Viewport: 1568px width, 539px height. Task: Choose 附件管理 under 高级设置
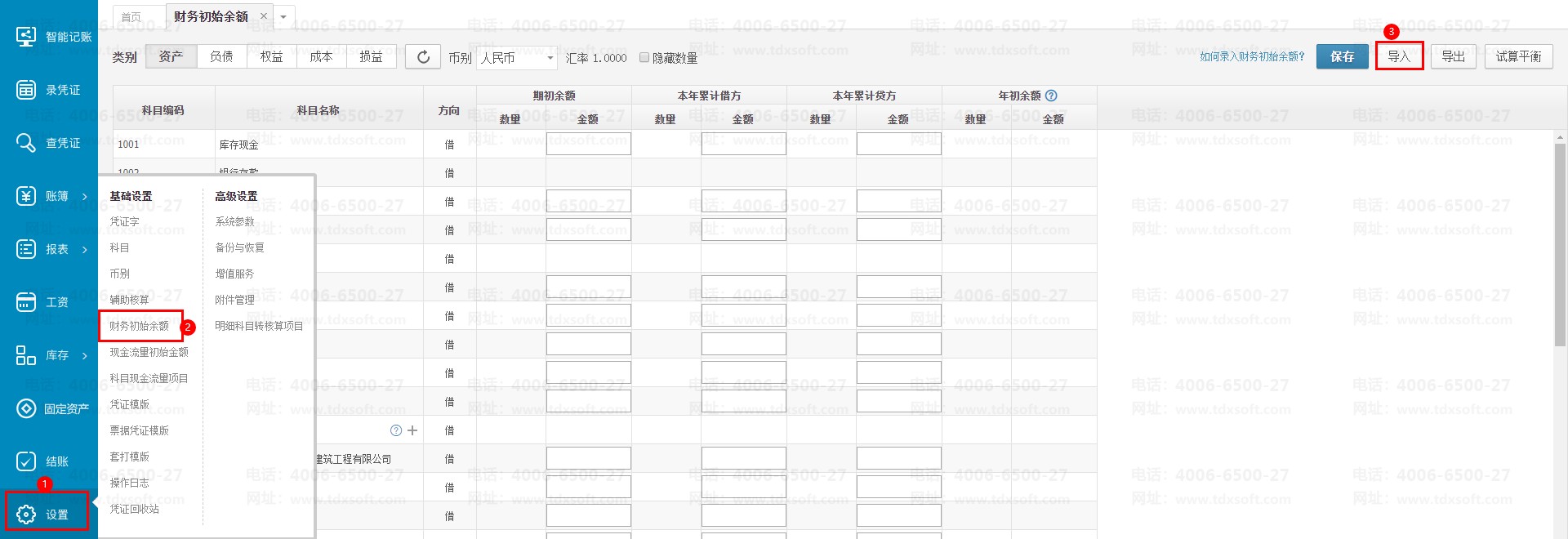pyautogui.click(x=234, y=300)
